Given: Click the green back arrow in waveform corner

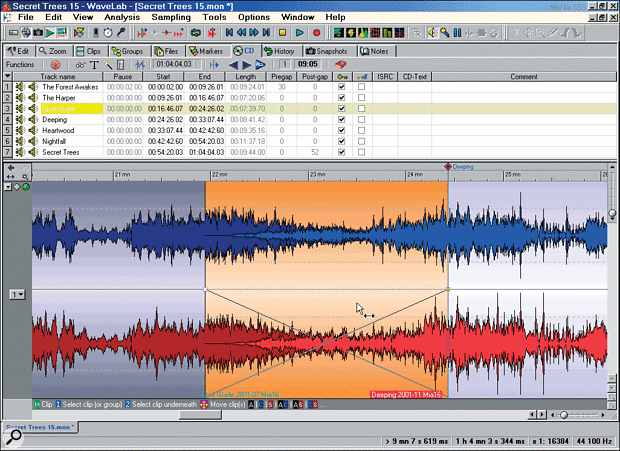Looking at the screenshot, I should [x=11, y=168].
